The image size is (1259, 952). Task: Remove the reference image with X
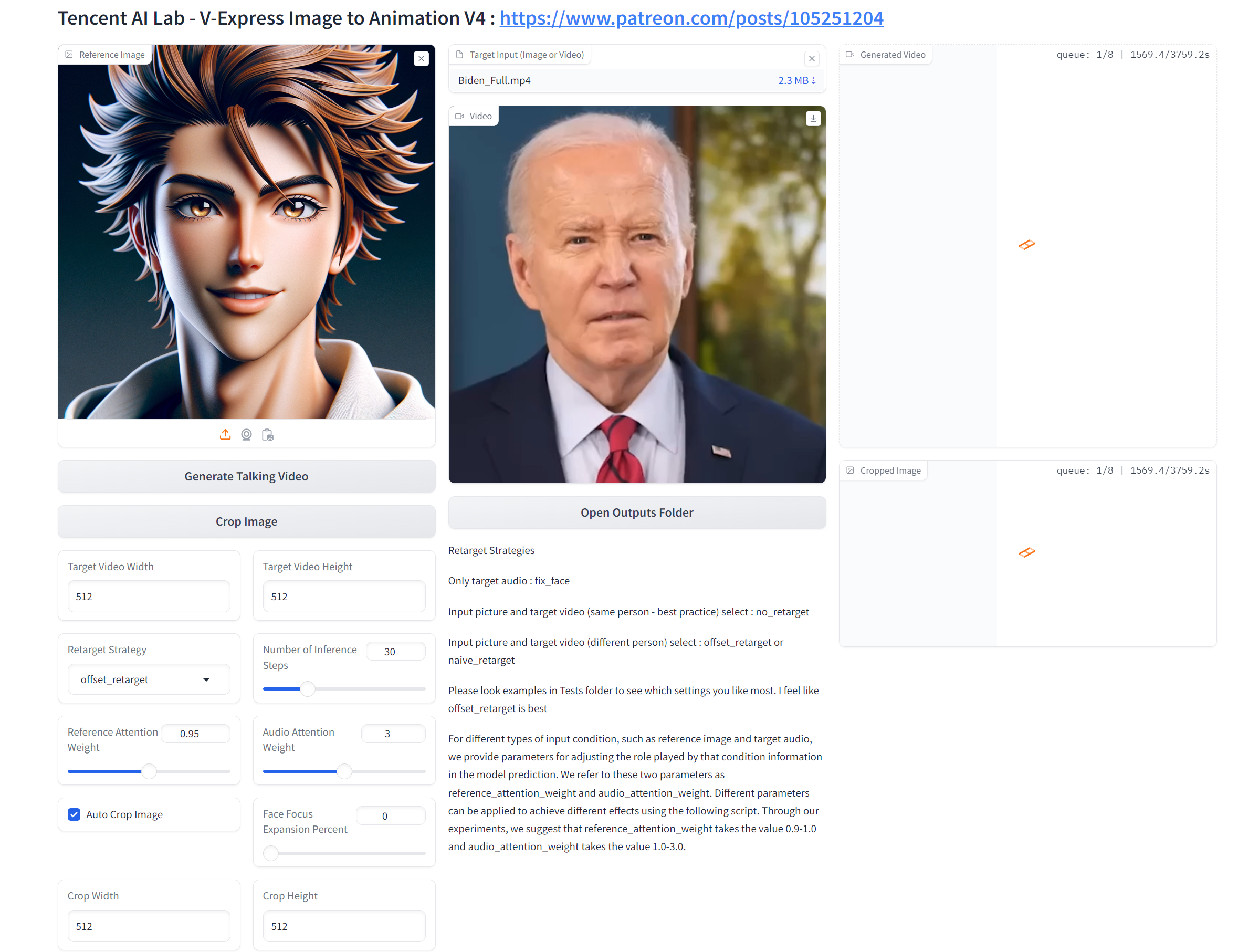pos(421,59)
